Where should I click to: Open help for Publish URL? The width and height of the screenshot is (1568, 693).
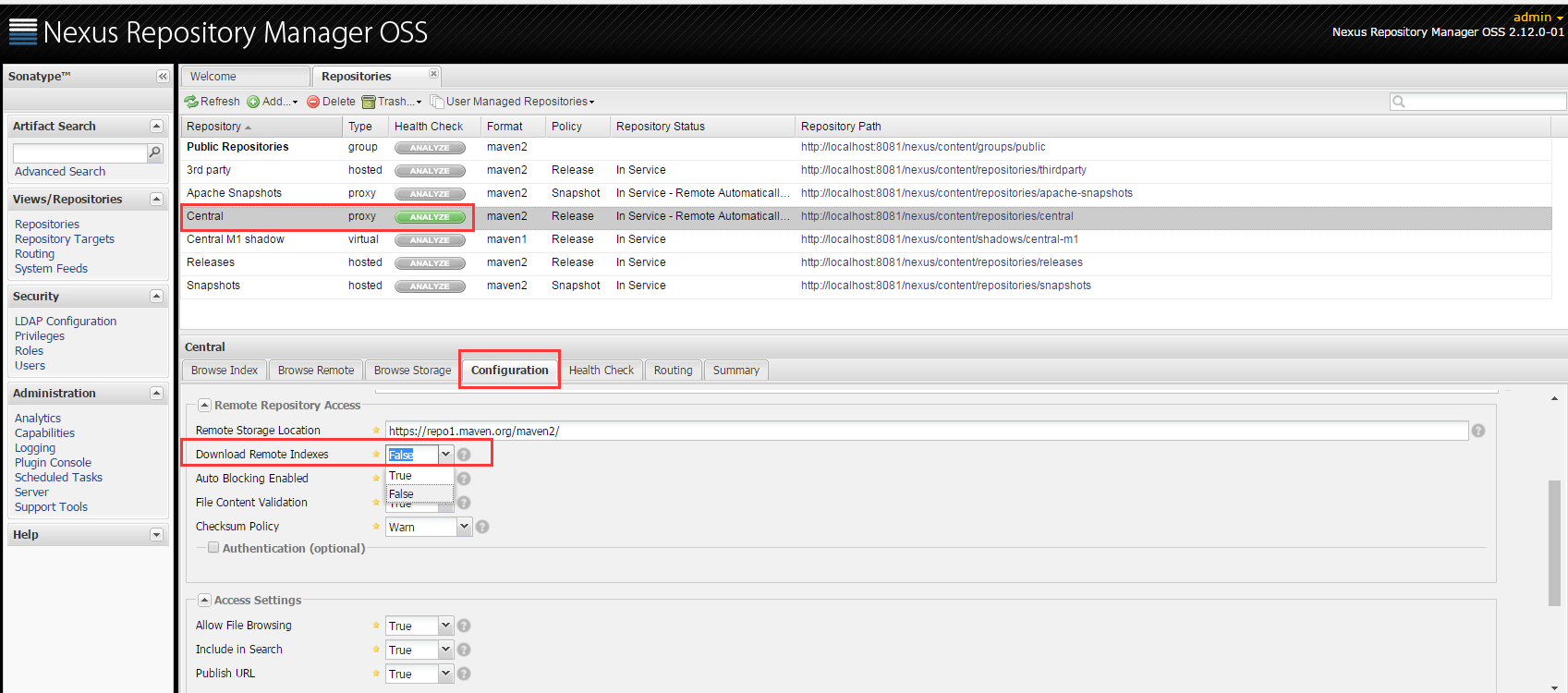point(464,674)
